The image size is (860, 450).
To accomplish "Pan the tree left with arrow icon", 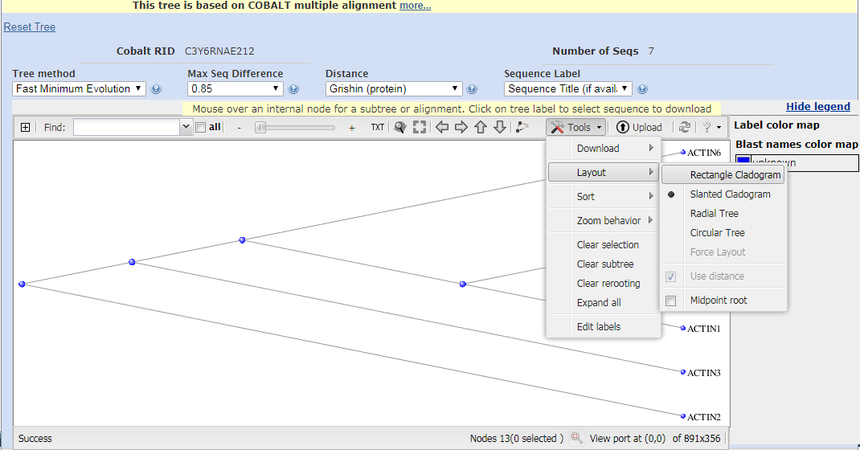I will [442, 127].
